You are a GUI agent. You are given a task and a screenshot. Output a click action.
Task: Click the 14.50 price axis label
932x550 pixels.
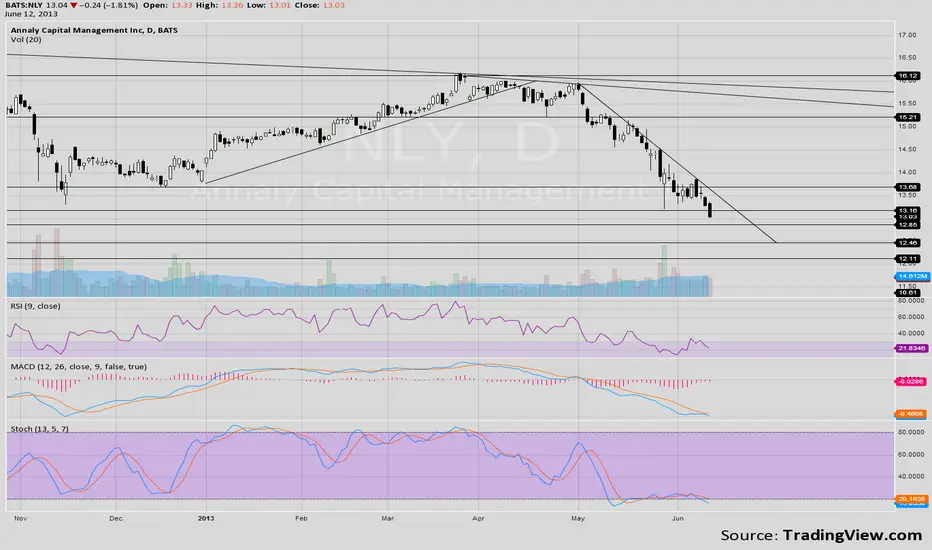point(908,149)
